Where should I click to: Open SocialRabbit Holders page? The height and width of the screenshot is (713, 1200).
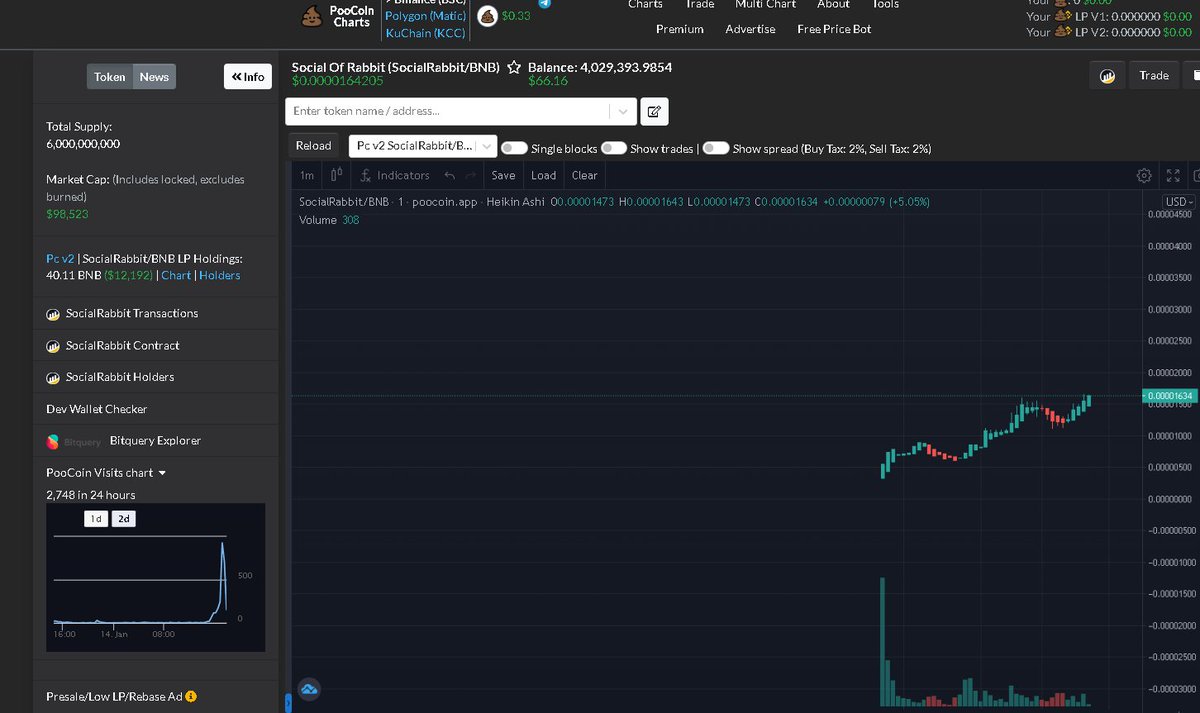pyautogui.click(x=110, y=377)
